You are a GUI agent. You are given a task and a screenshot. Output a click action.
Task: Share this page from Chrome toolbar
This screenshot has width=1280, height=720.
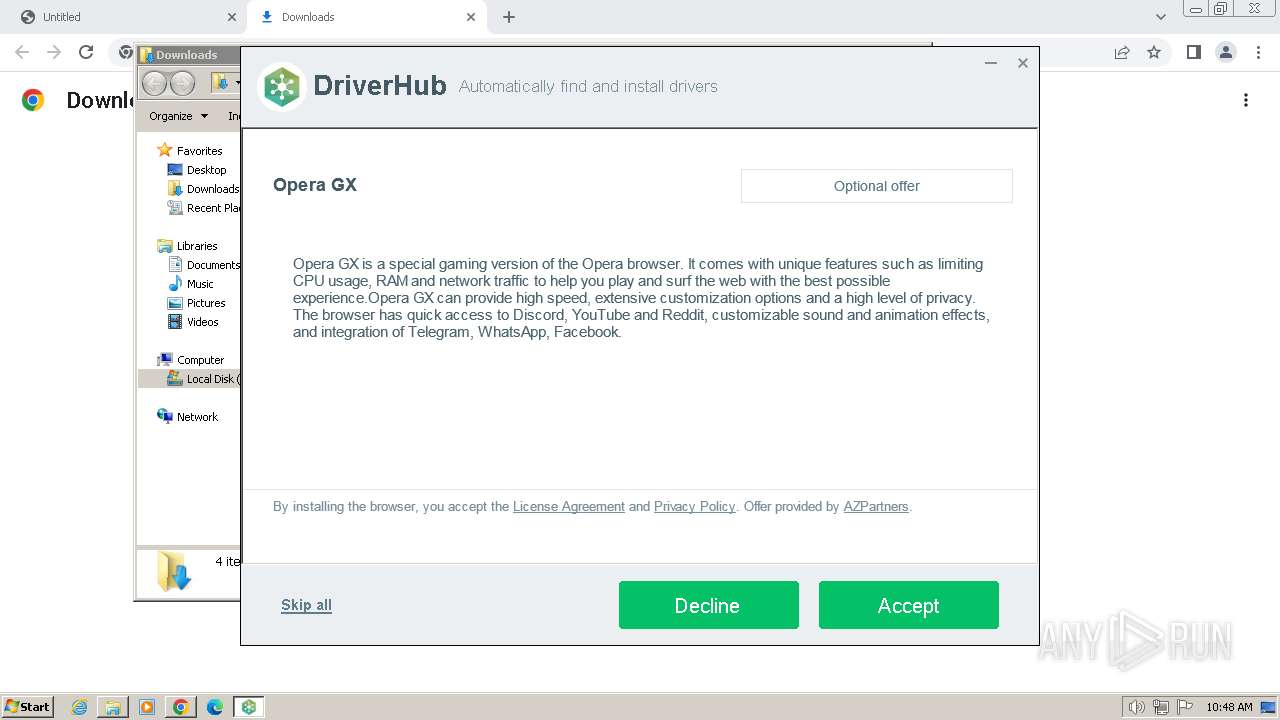[x=1122, y=52]
